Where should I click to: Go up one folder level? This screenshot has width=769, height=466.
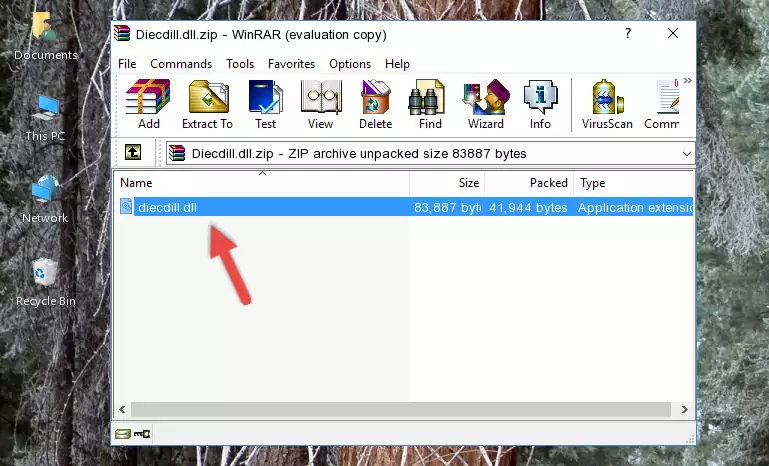(x=133, y=153)
